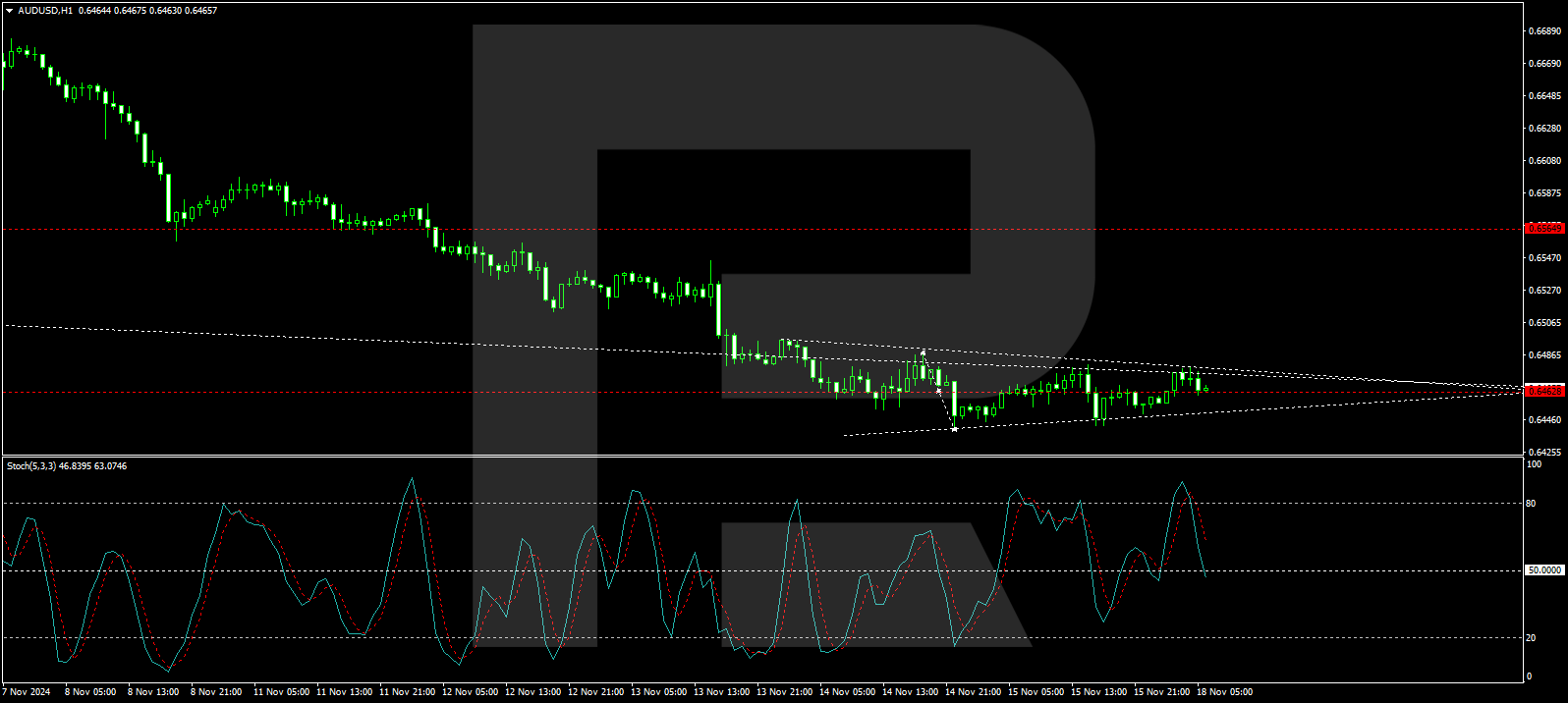Viewport: 1568px width, 703px height.
Task: Click the 0.64460 price axis label
Action: 1544,420
